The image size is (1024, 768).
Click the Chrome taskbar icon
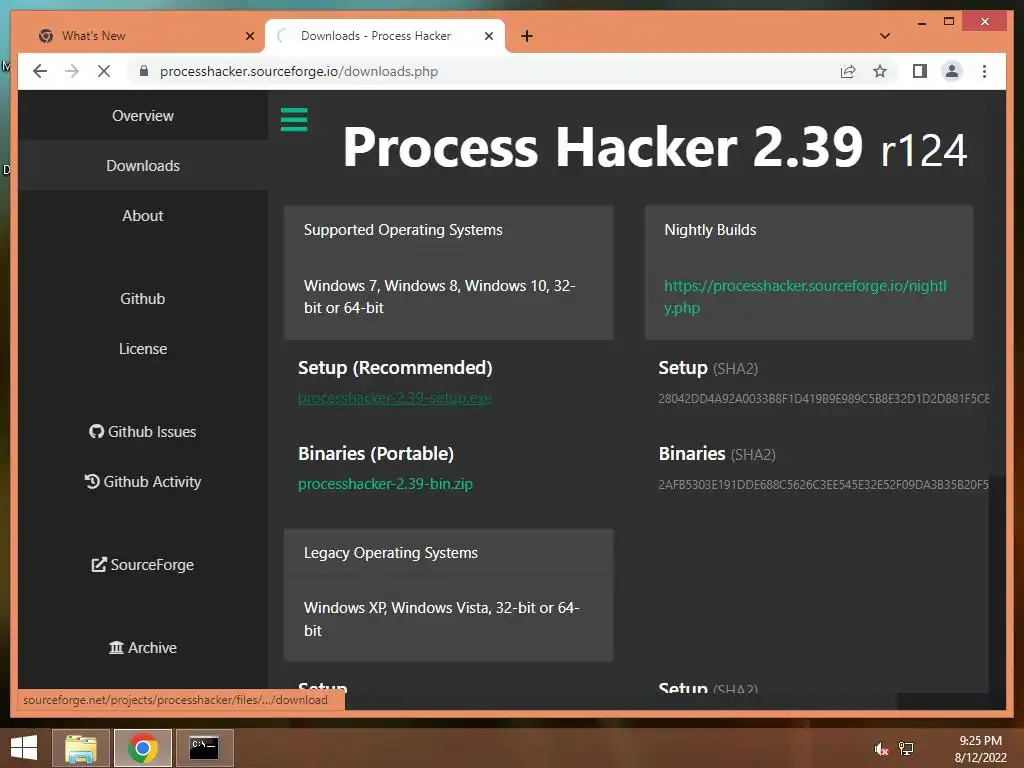[x=142, y=748]
